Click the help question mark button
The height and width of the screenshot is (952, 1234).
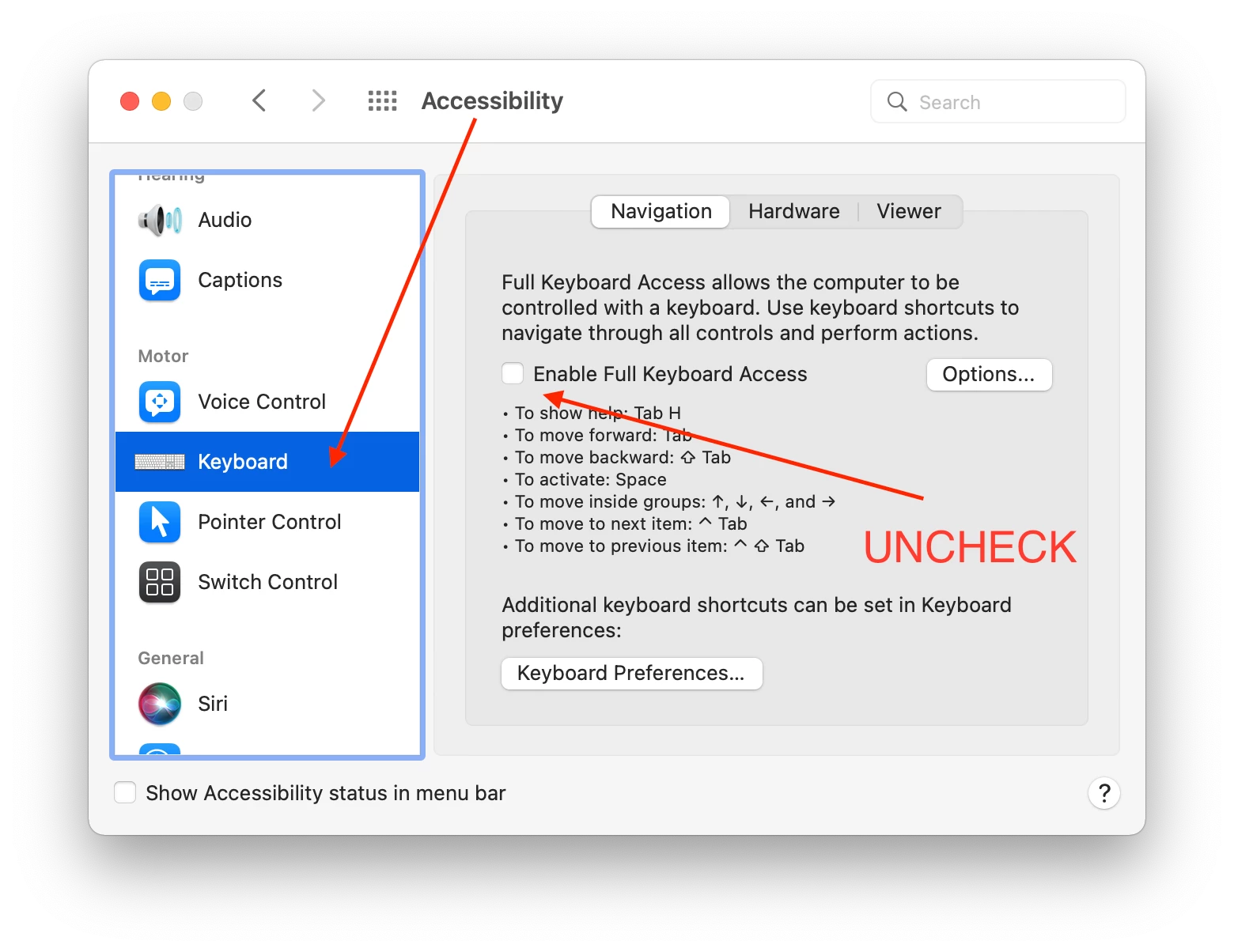click(1104, 793)
